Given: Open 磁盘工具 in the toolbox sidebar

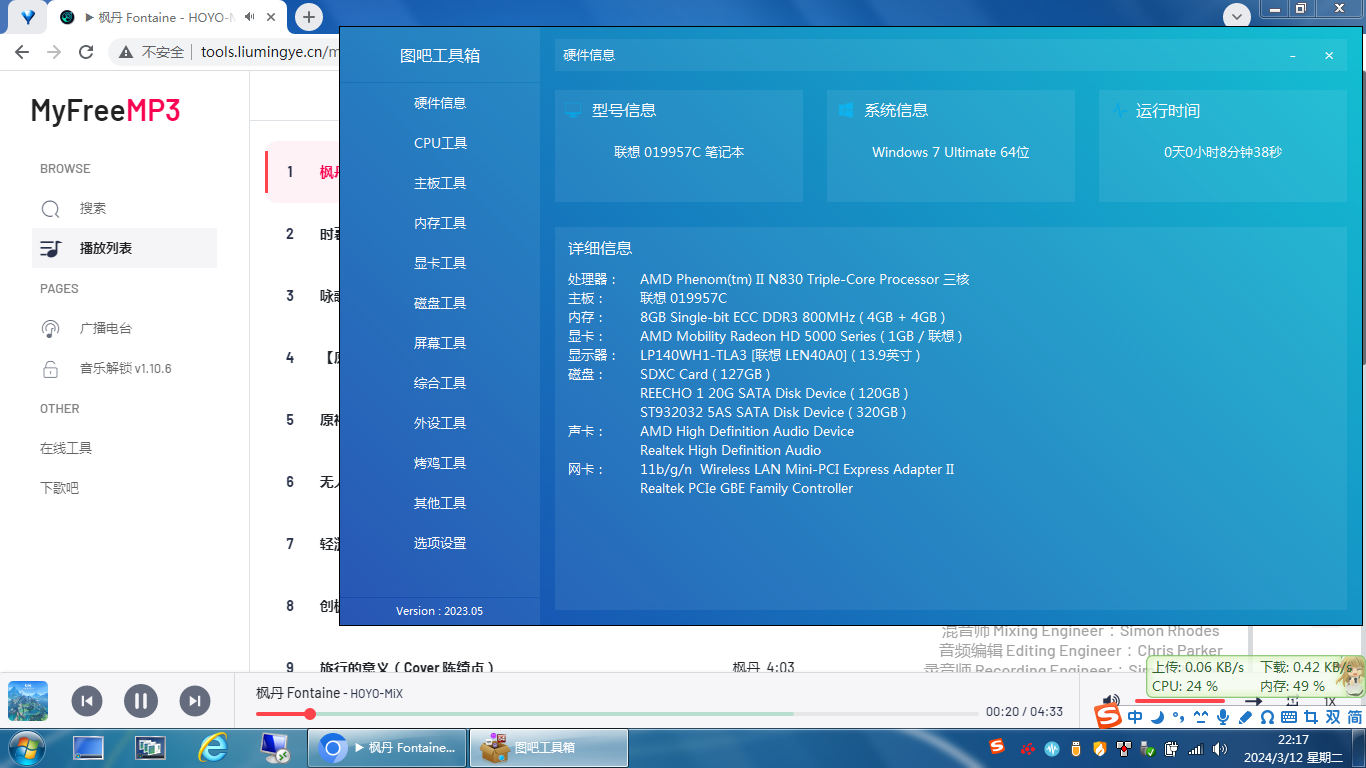Looking at the screenshot, I should pos(440,303).
